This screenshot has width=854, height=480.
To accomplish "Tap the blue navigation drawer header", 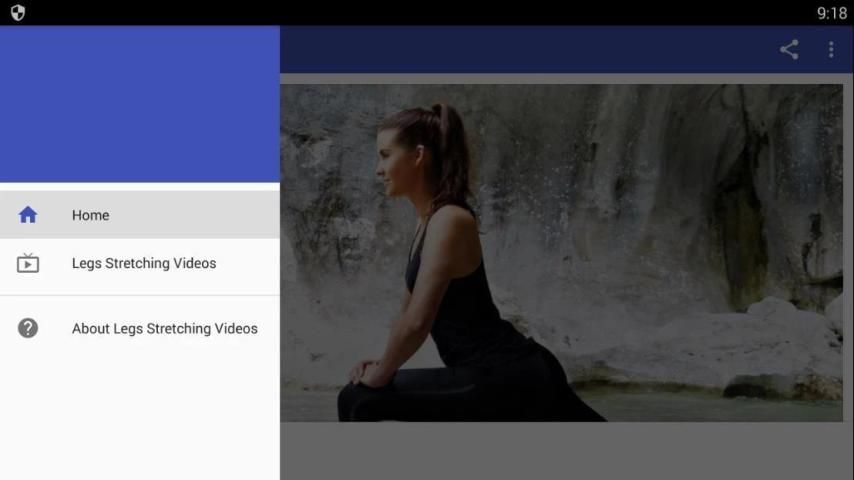I will click(x=140, y=105).
